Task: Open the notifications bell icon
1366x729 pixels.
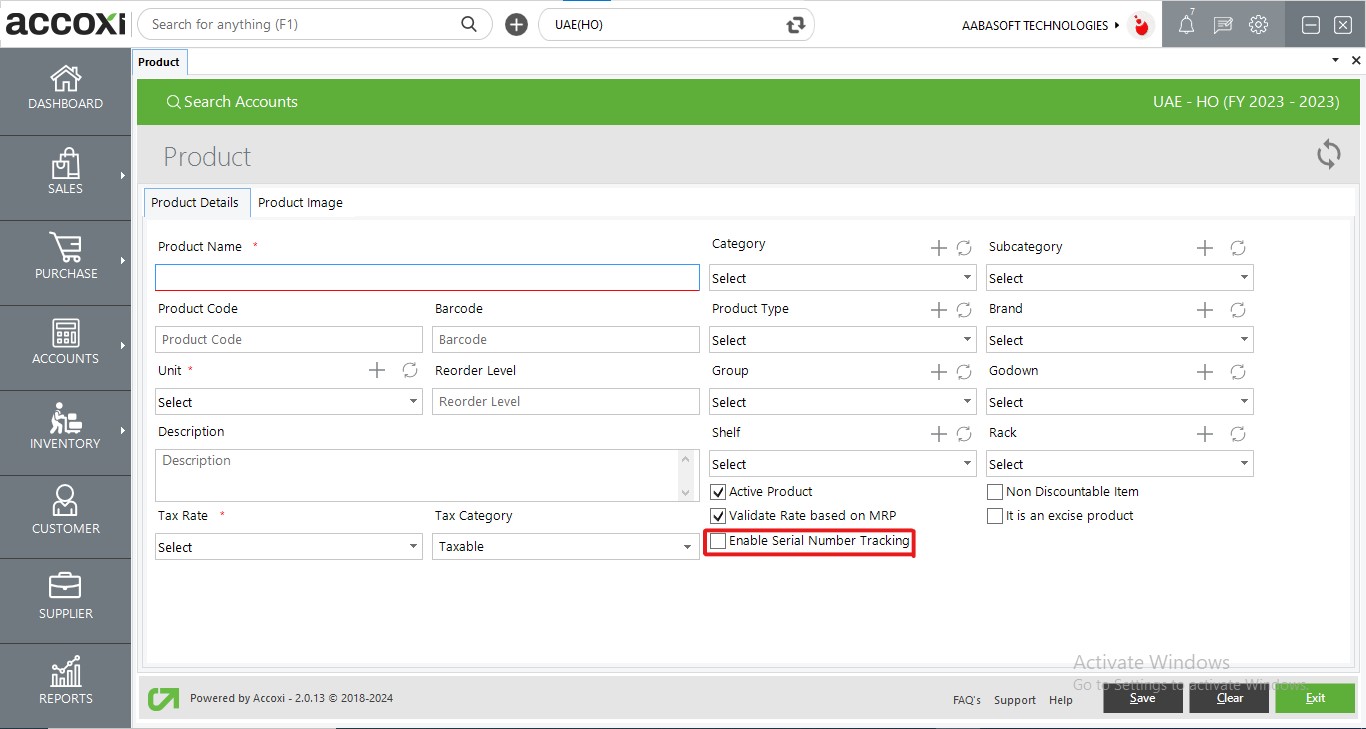Action: 1186,25
